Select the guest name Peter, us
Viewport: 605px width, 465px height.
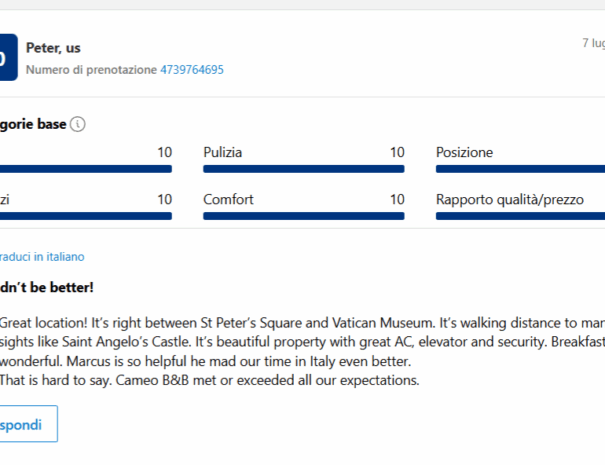pos(53,49)
